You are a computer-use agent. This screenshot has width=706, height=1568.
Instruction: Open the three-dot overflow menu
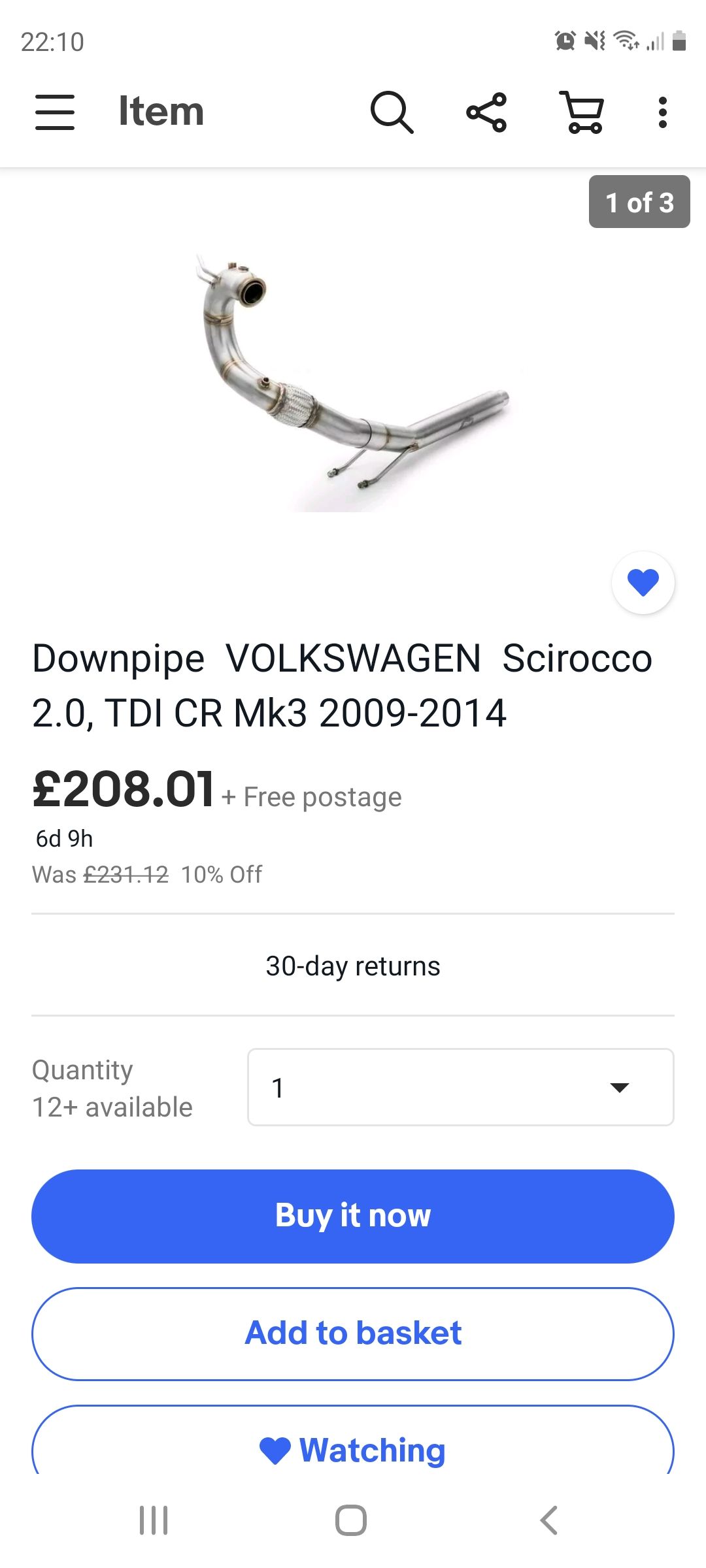(x=663, y=112)
